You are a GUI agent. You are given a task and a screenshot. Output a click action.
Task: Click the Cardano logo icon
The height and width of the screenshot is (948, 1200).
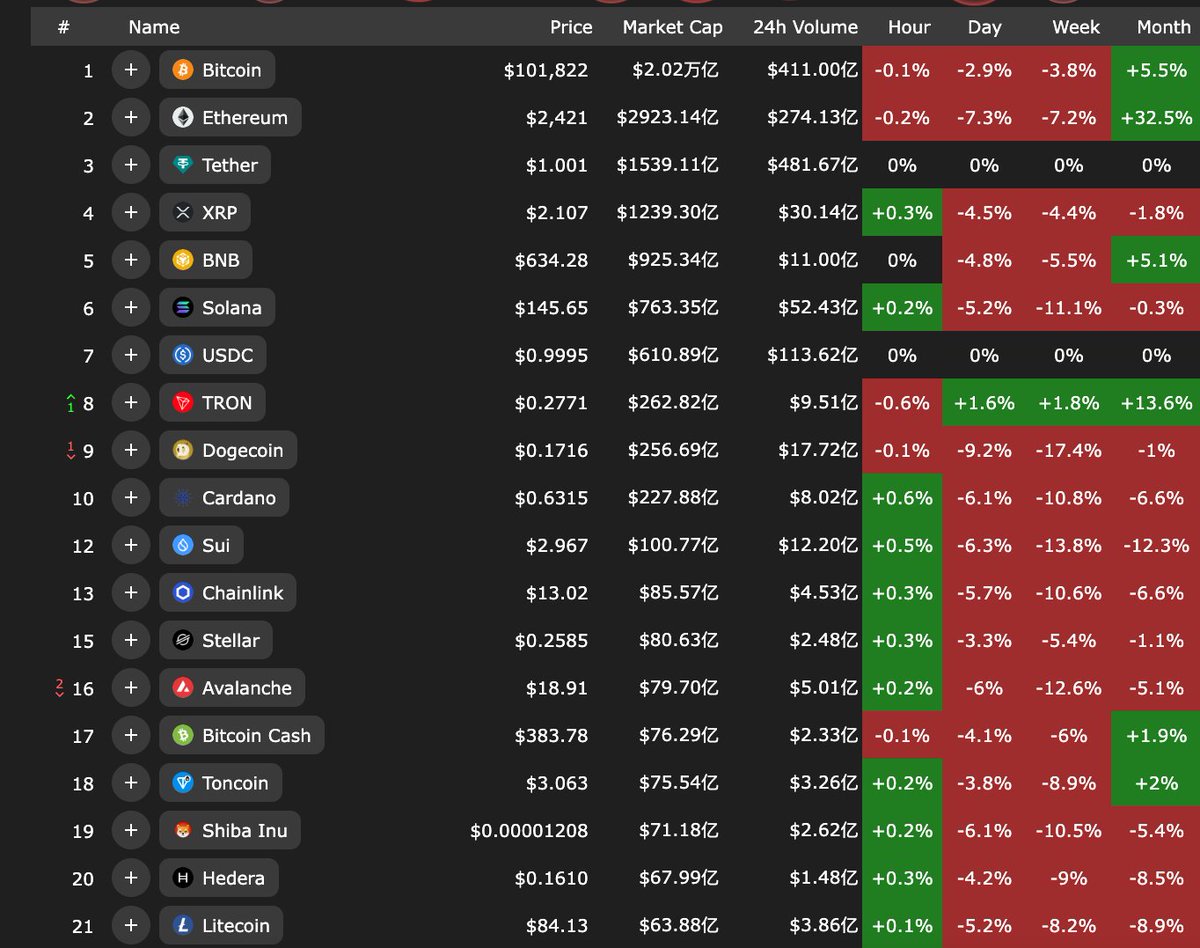coord(183,498)
